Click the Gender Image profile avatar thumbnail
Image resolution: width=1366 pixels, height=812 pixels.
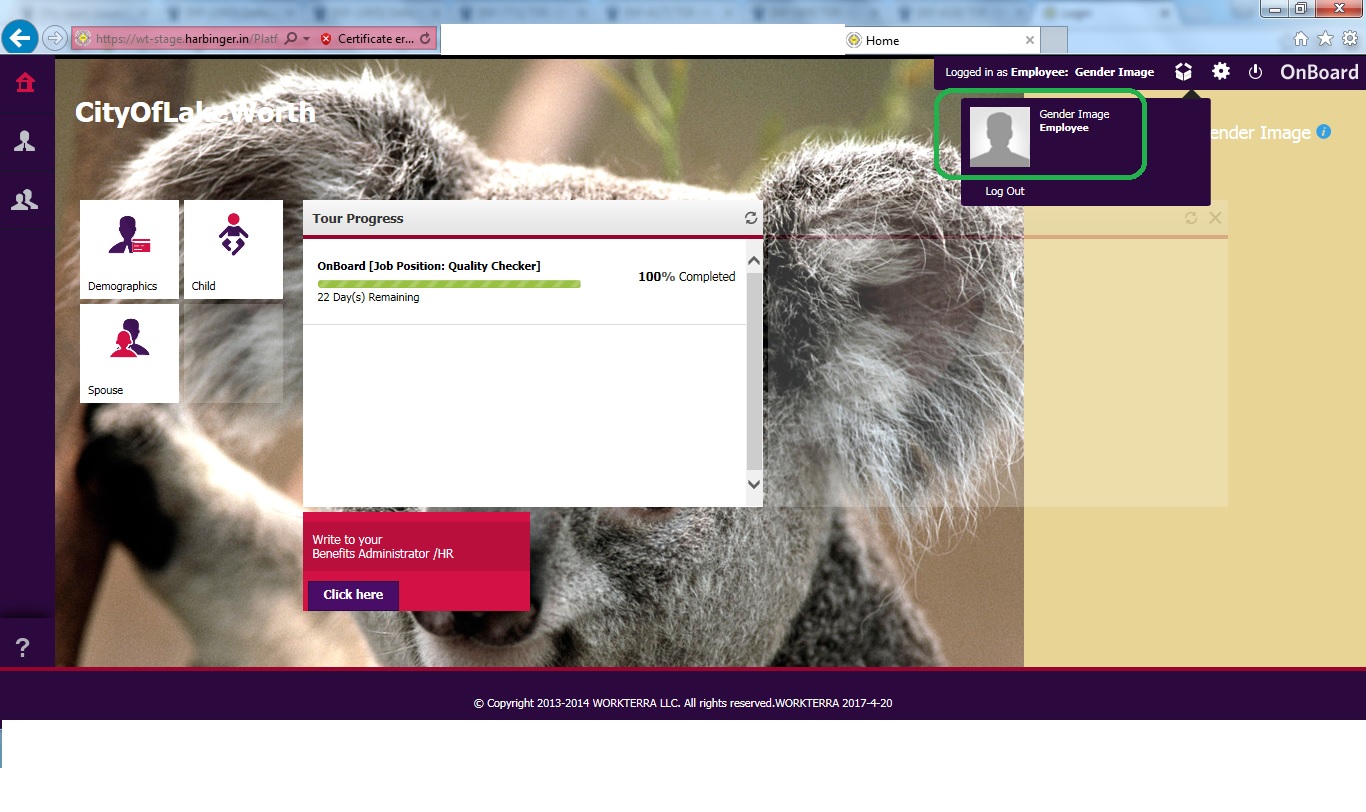(x=1000, y=137)
